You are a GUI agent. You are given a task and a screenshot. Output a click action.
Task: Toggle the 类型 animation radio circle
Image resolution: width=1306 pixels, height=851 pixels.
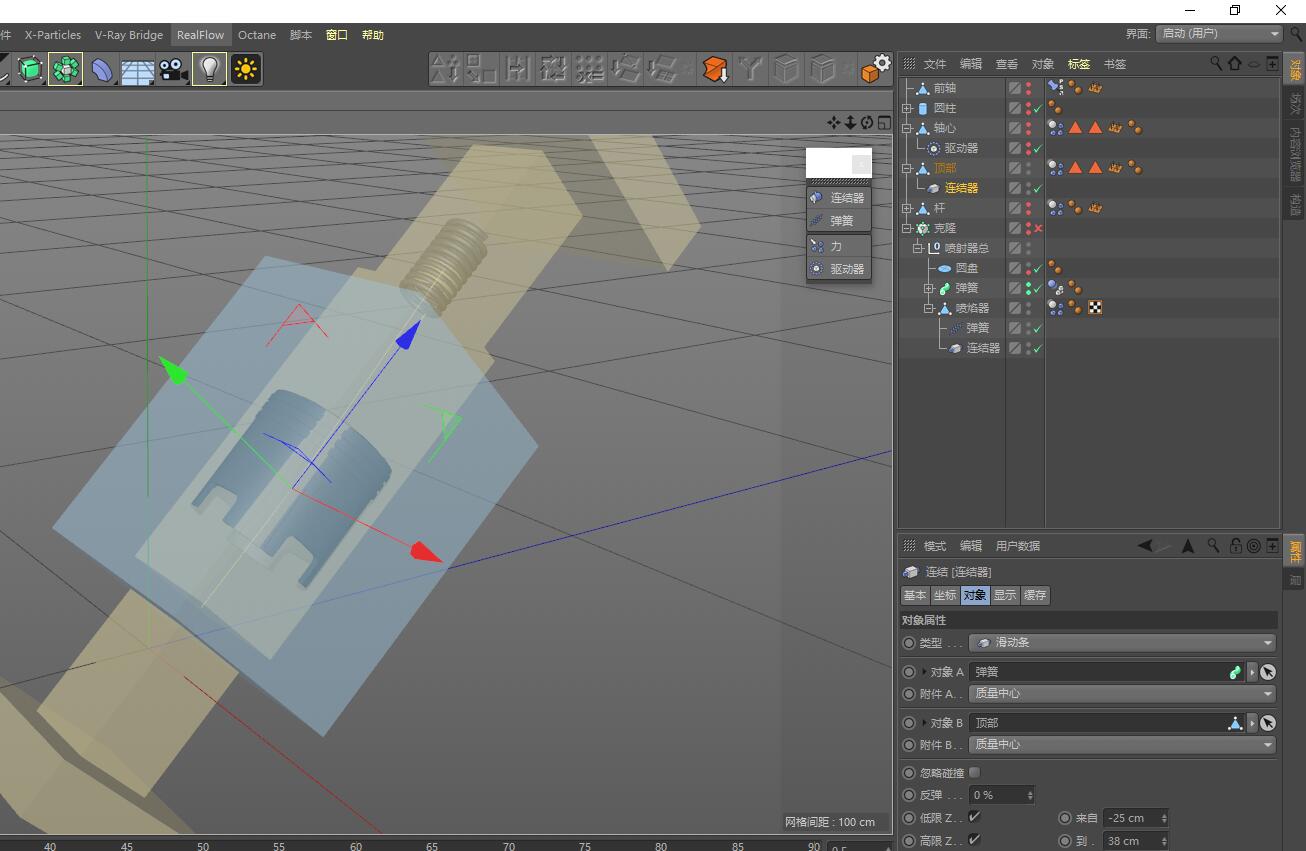[909, 643]
